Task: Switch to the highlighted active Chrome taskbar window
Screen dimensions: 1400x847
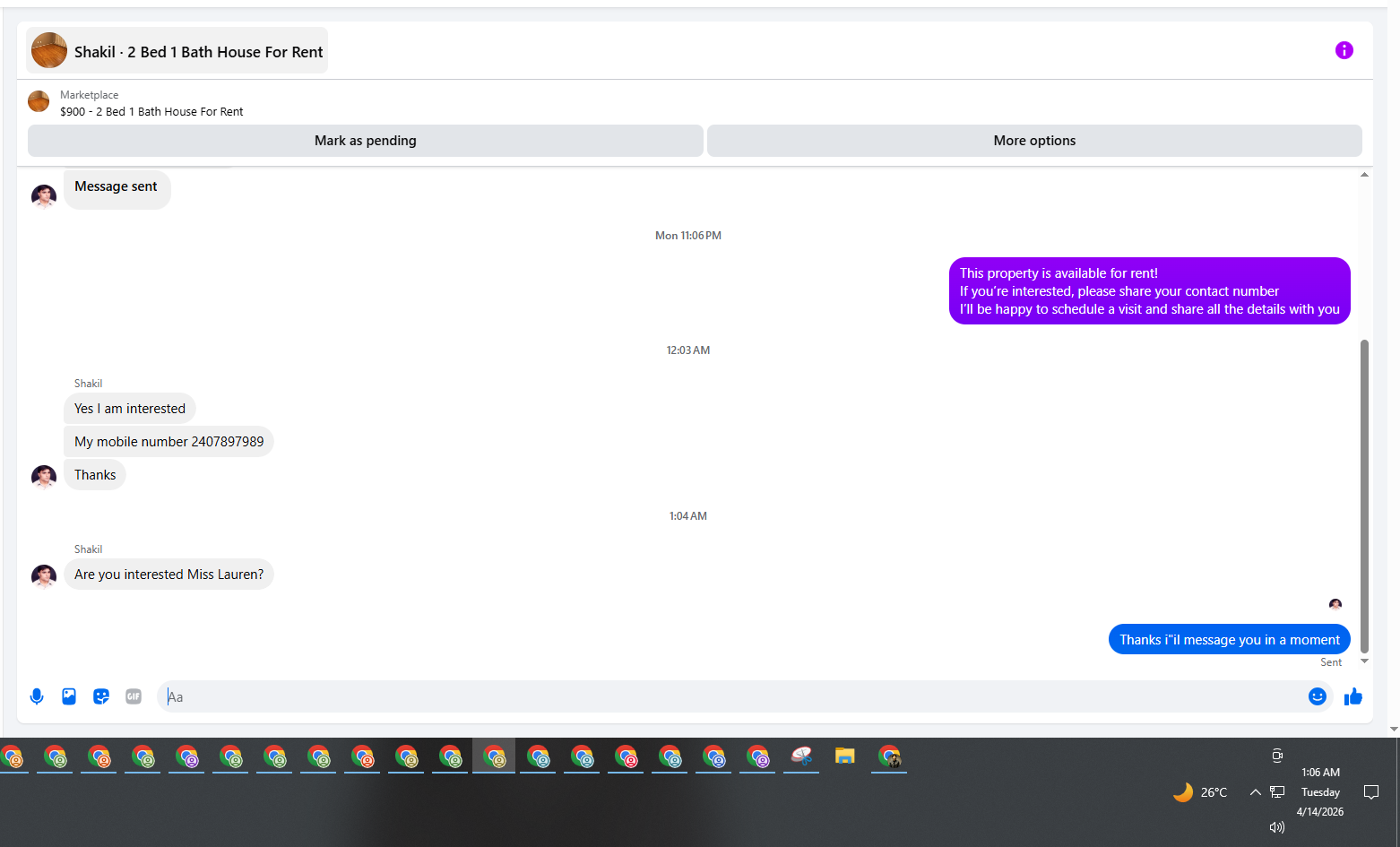Action: coord(494,756)
